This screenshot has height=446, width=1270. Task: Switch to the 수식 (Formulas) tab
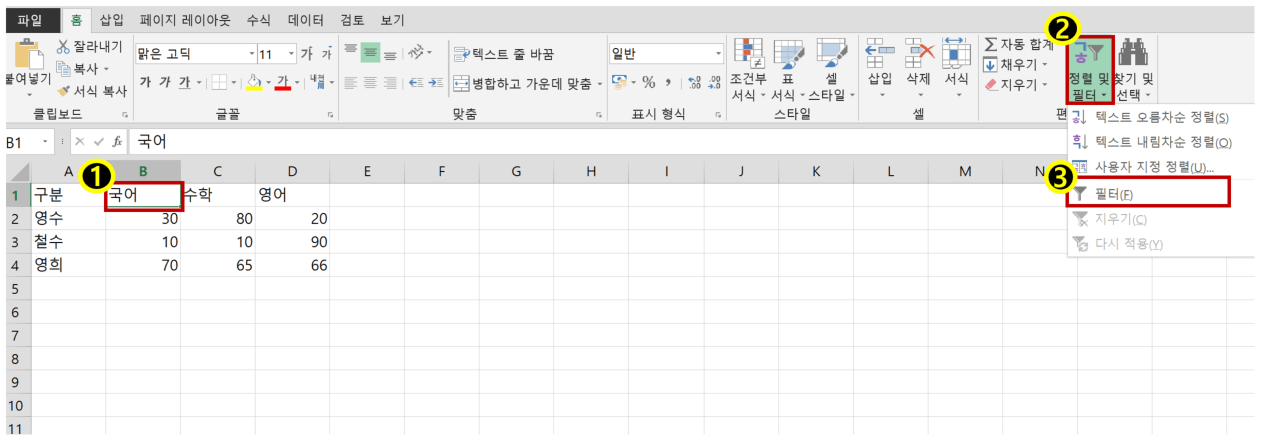point(258,20)
